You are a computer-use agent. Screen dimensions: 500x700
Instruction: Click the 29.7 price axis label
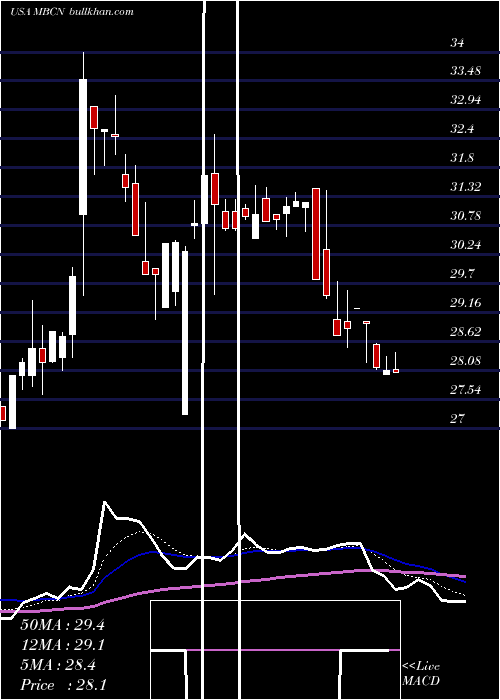(462, 274)
